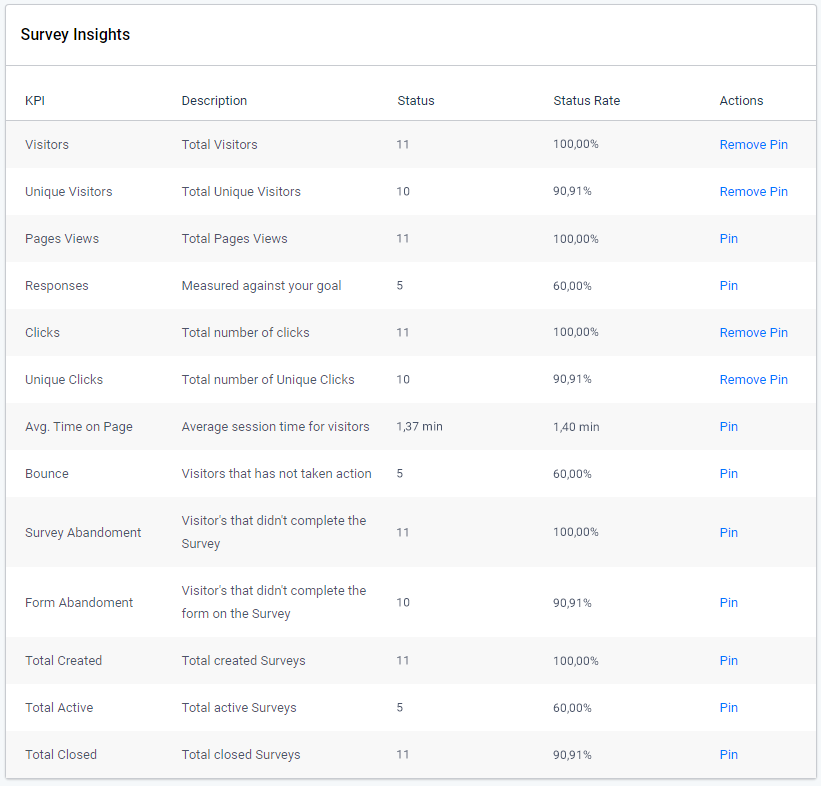Pin the Pages Views KPI

click(x=728, y=238)
